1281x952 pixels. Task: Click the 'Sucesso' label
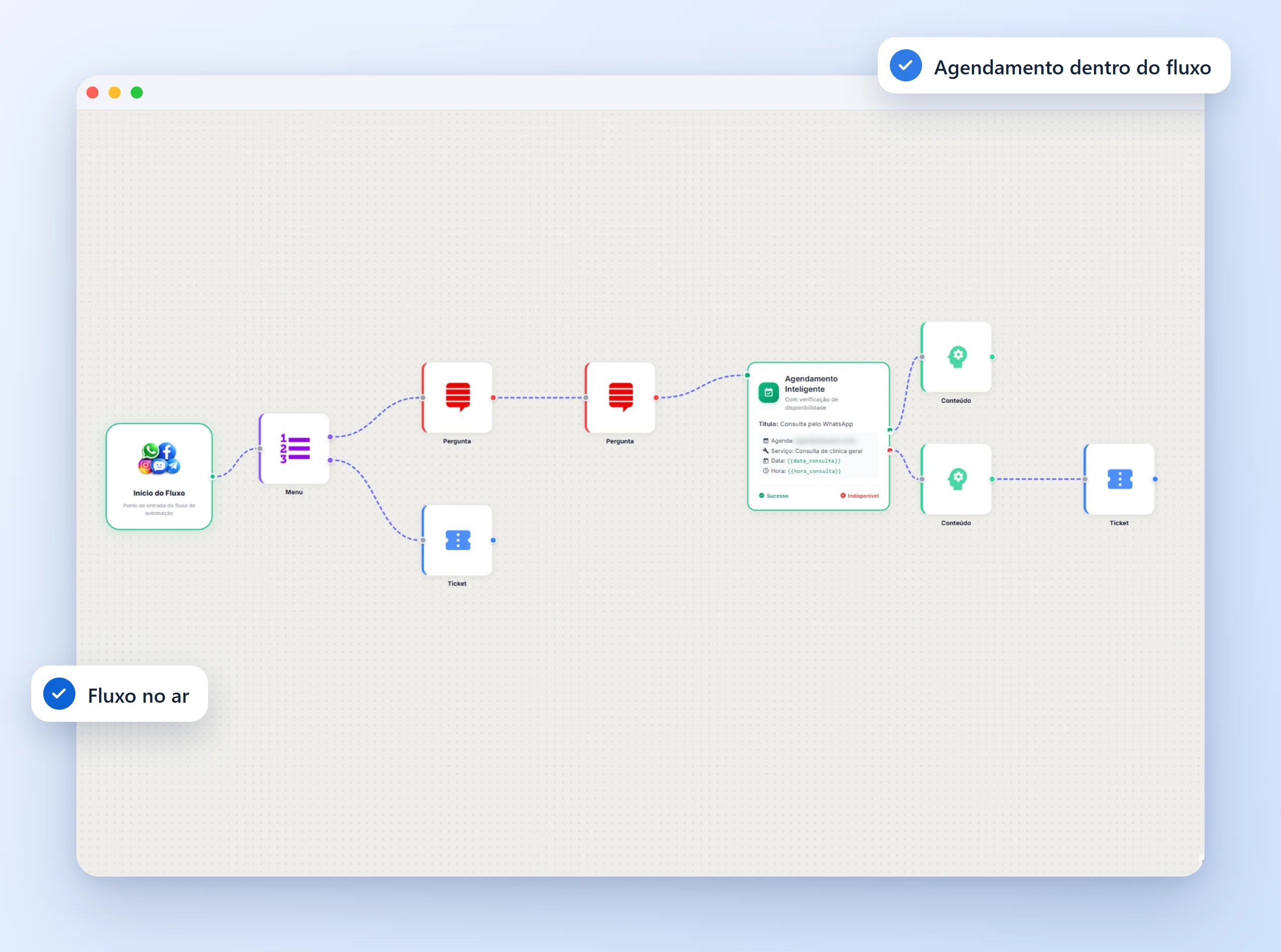(777, 496)
